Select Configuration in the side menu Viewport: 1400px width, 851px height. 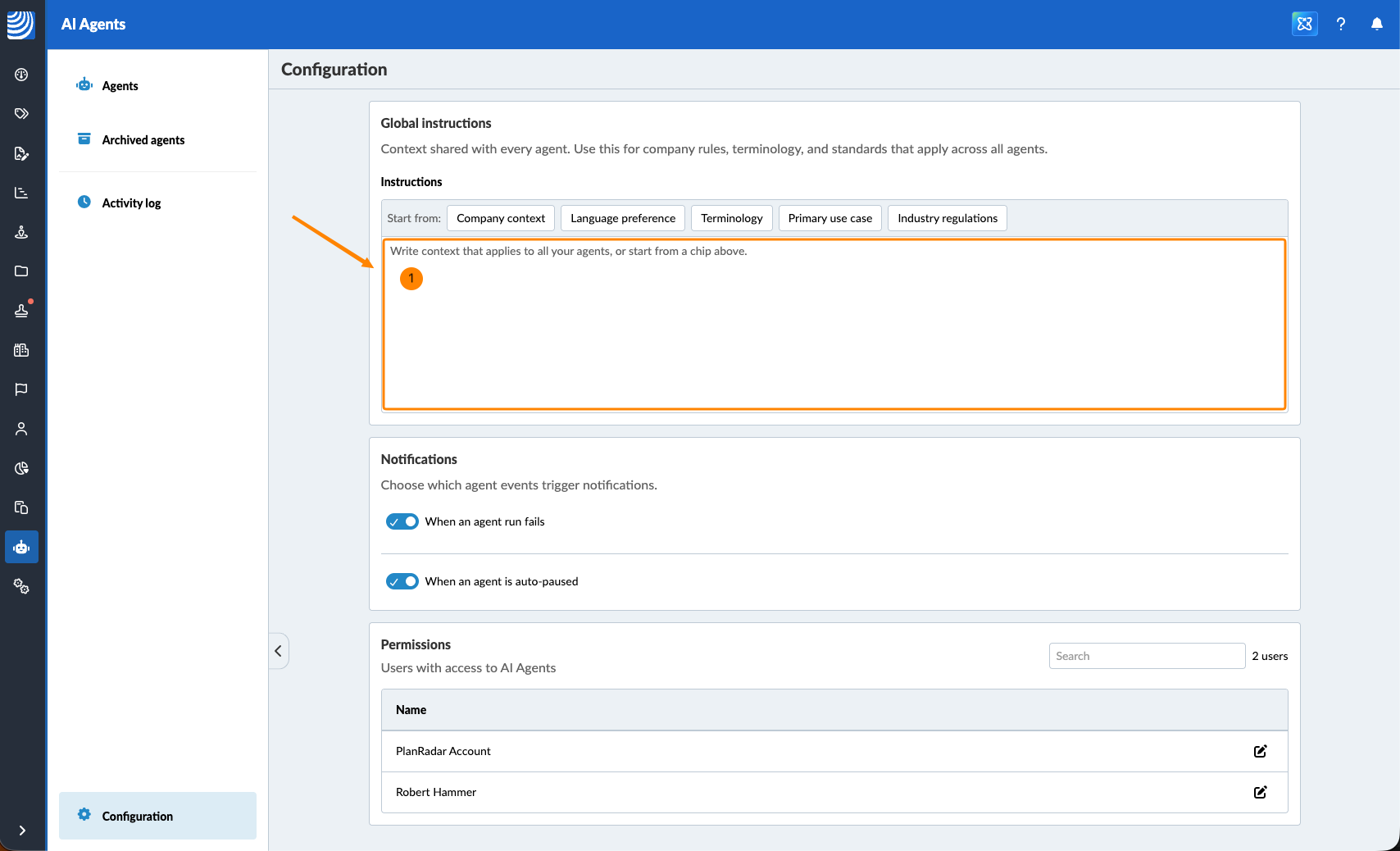coord(157,816)
